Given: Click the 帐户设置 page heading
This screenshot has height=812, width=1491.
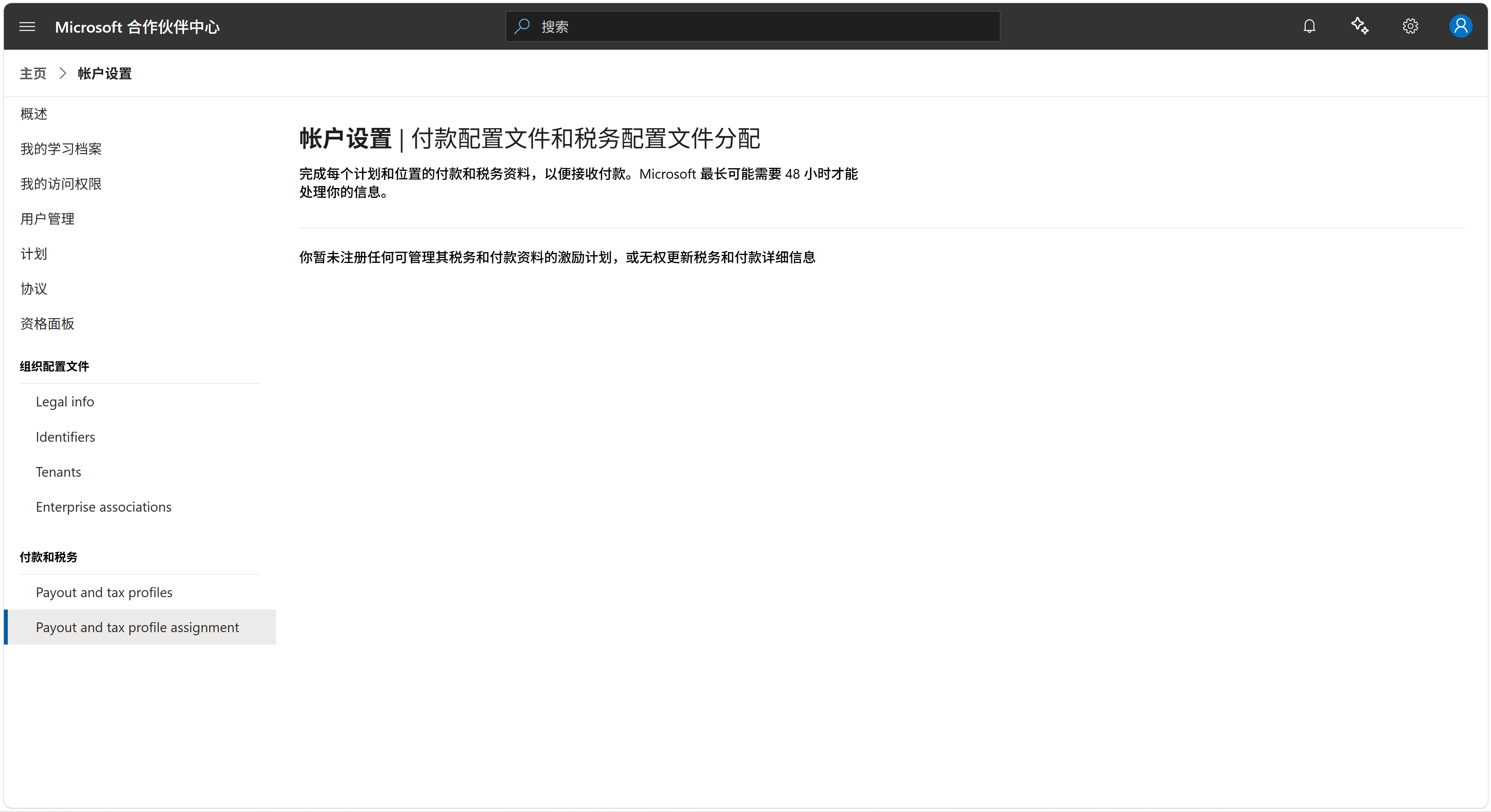Looking at the screenshot, I should 345,139.
